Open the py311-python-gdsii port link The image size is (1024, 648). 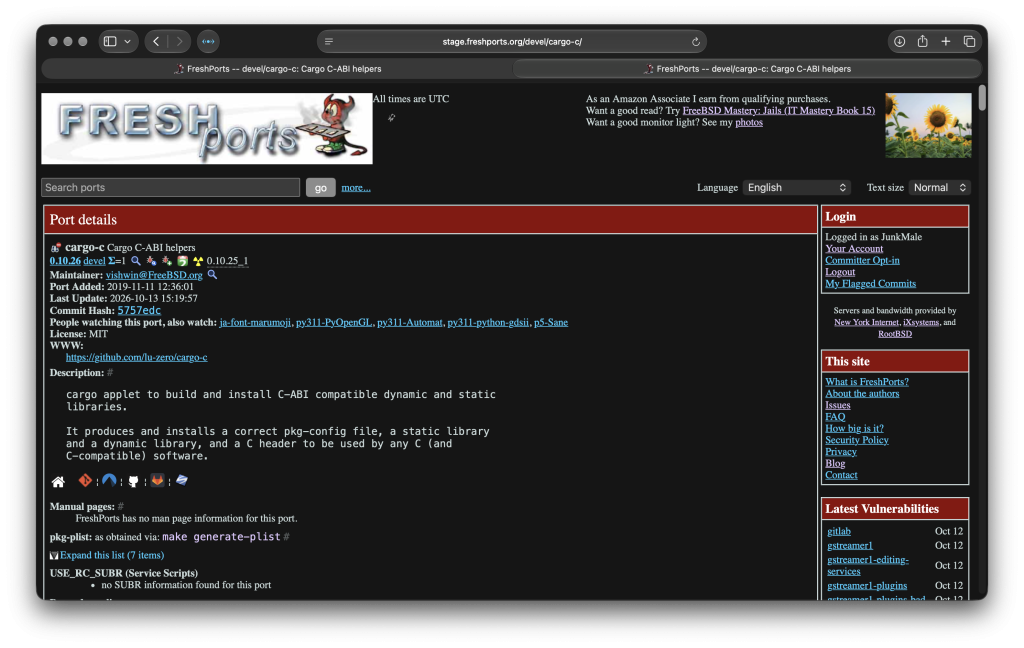tap(488, 322)
